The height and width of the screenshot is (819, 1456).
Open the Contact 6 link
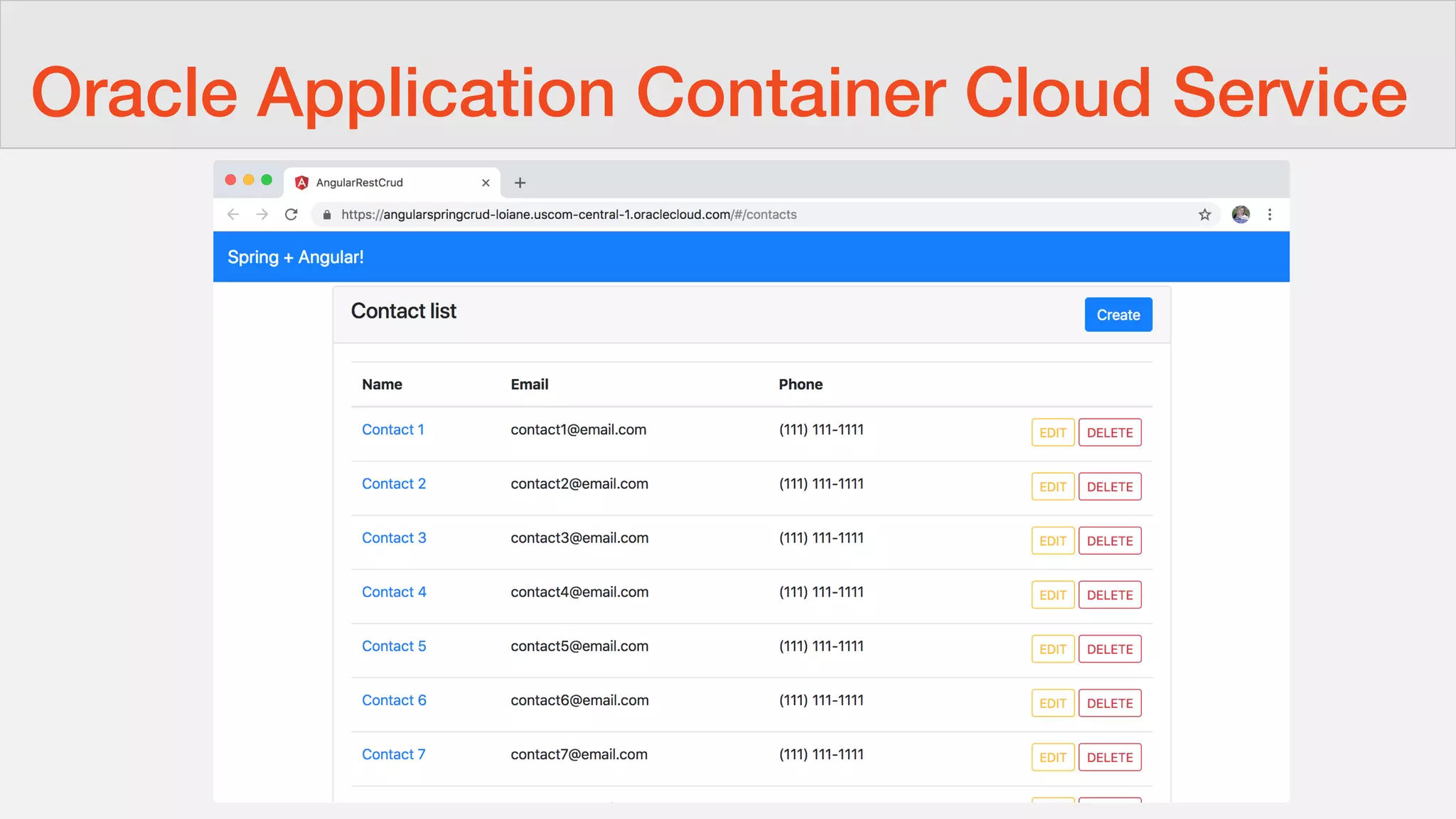[394, 700]
